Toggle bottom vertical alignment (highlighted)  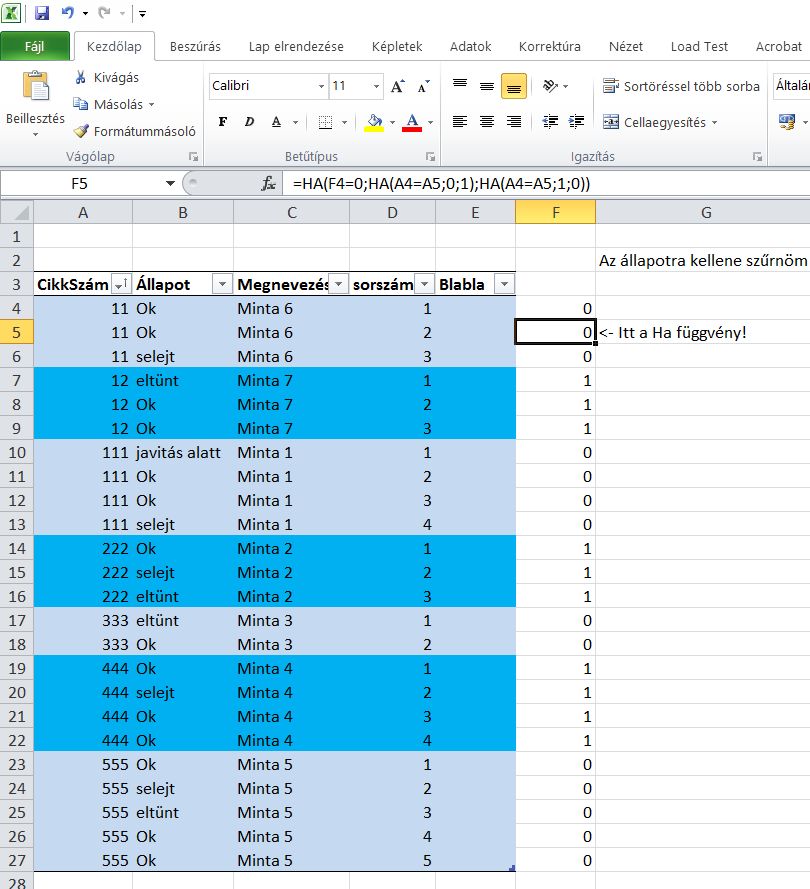pos(514,86)
